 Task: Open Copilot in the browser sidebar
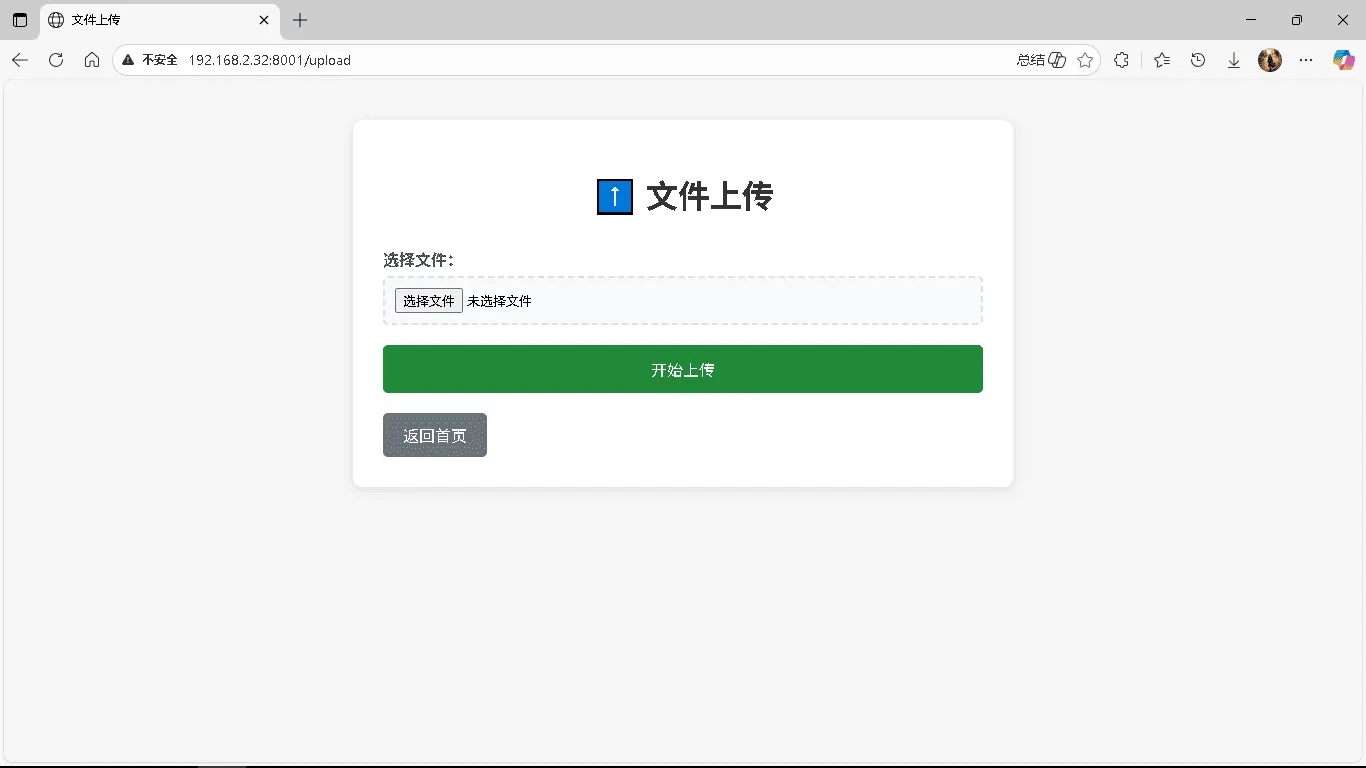click(1344, 60)
